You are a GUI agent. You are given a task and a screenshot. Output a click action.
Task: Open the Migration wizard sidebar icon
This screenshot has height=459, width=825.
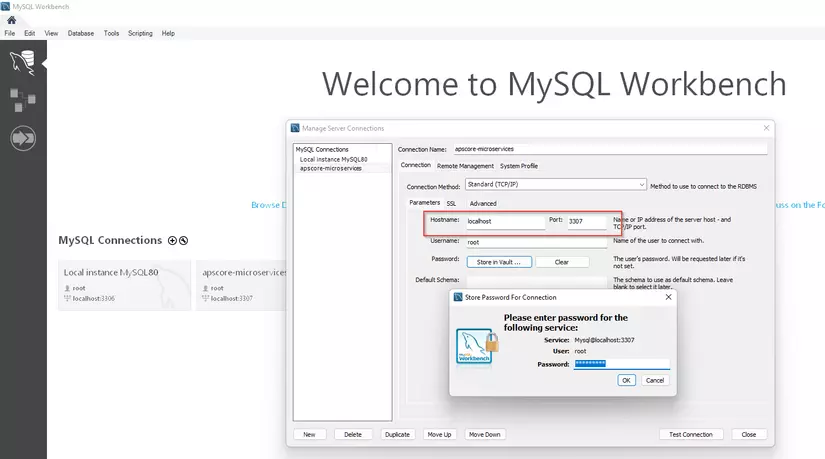tap(23, 138)
